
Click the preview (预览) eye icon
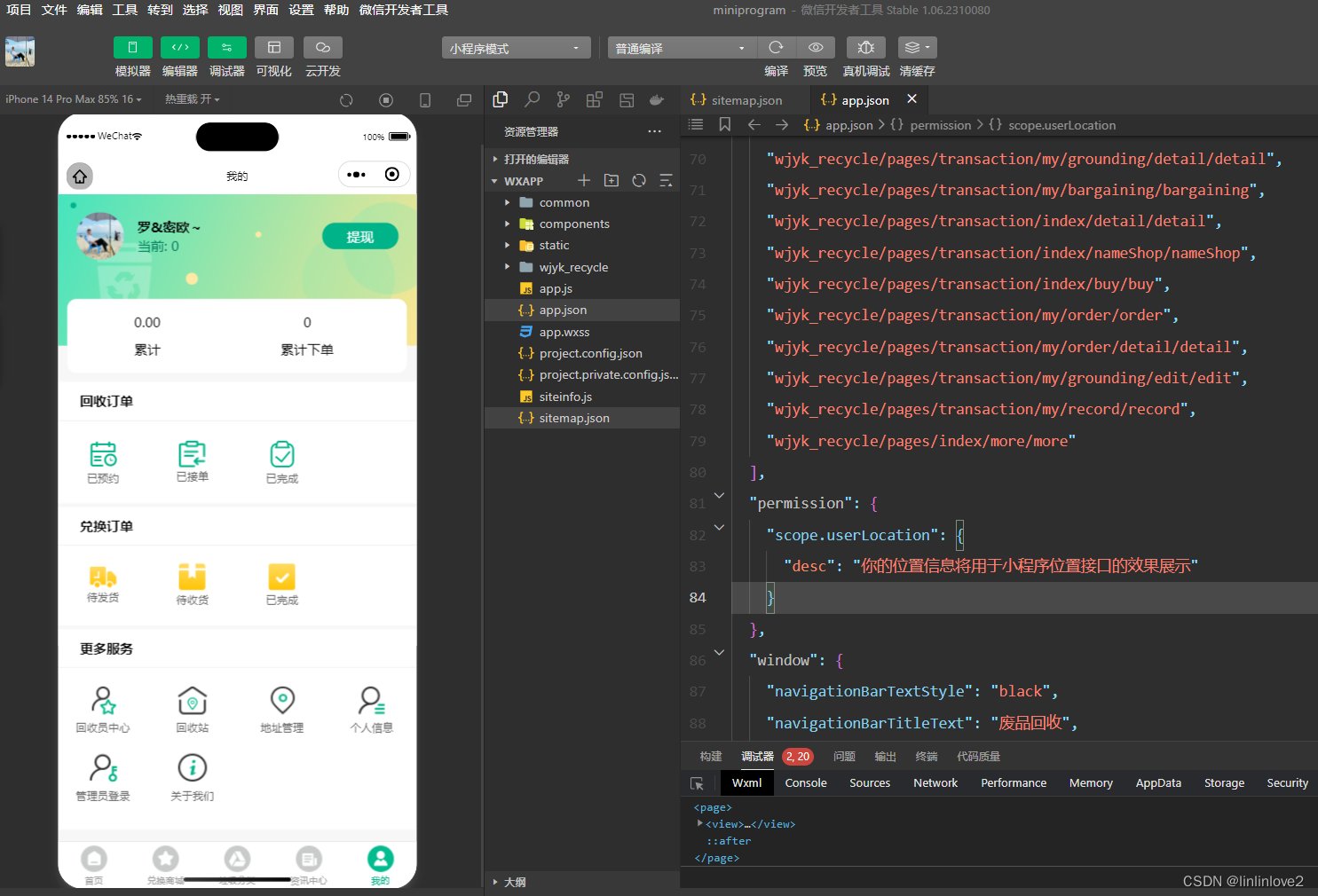click(x=815, y=48)
